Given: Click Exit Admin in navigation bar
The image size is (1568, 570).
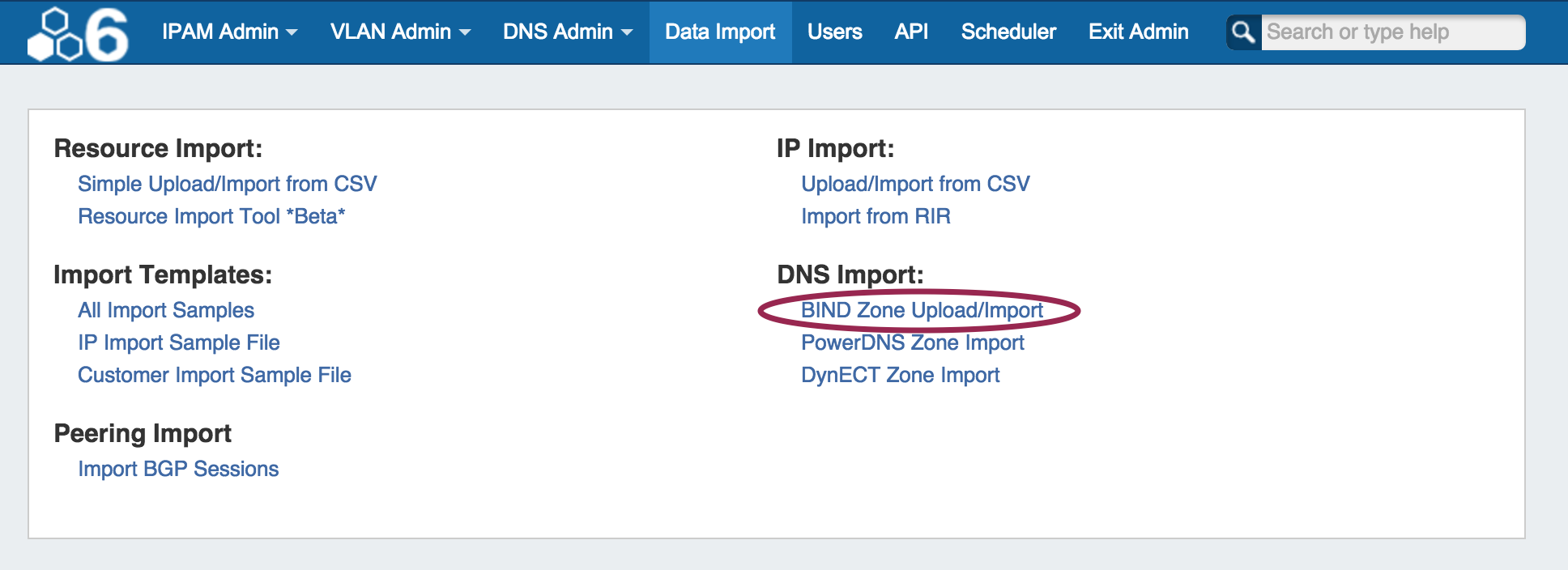Looking at the screenshot, I should (1138, 32).
